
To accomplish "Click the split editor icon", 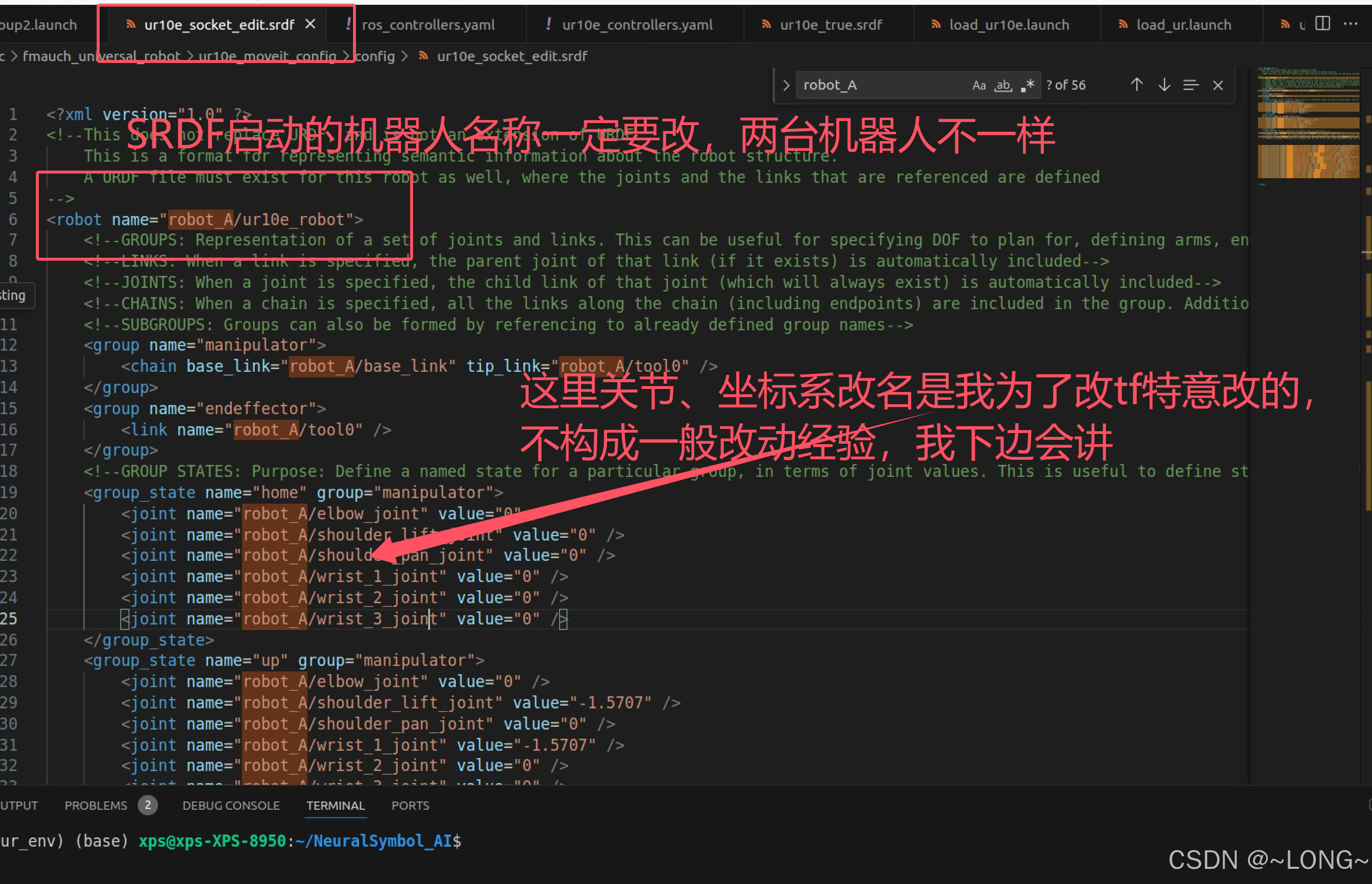I will pos(1323,23).
